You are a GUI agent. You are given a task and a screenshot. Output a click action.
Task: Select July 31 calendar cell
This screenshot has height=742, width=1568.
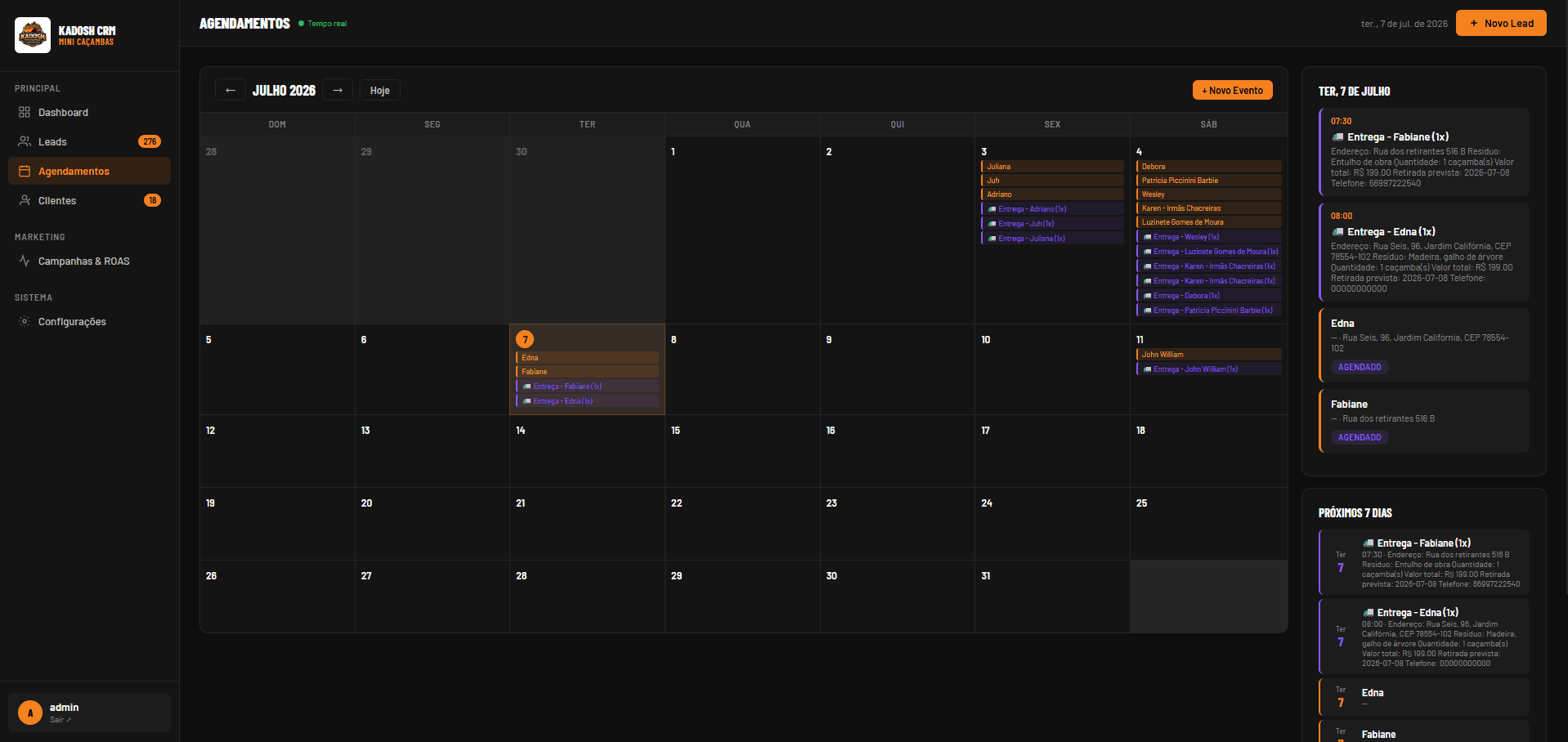[x=1052, y=596]
